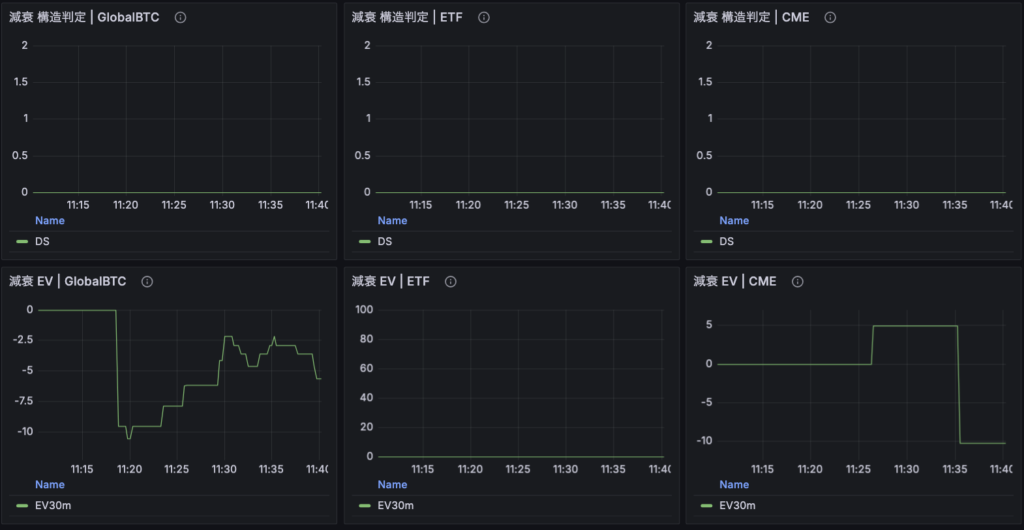Screen dimensions: 1024x530
Task: Click green color swatch beside EV30m in GlobalBTC legend
Action: click(x=21, y=505)
